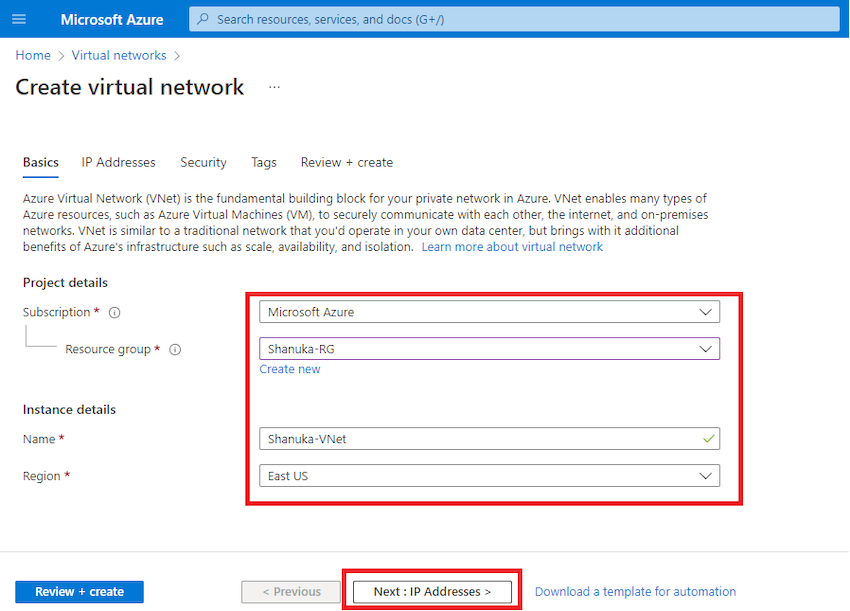
Task: Click the Virtual networks breadcrumb link
Action: [x=118, y=56]
